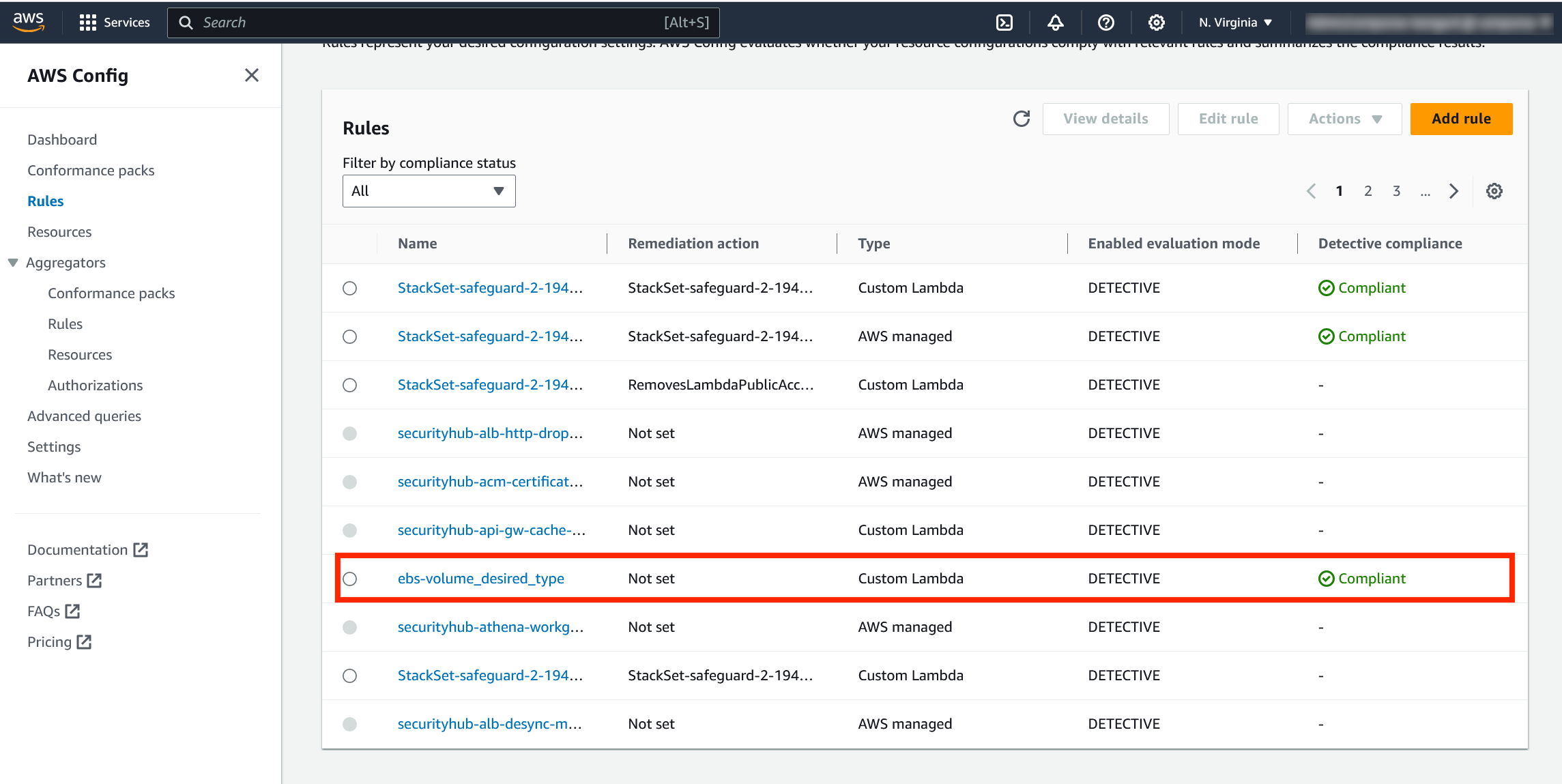Open the Actions dropdown menu
This screenshot has width=1562, height=784.
click(x=1343, y=119)
